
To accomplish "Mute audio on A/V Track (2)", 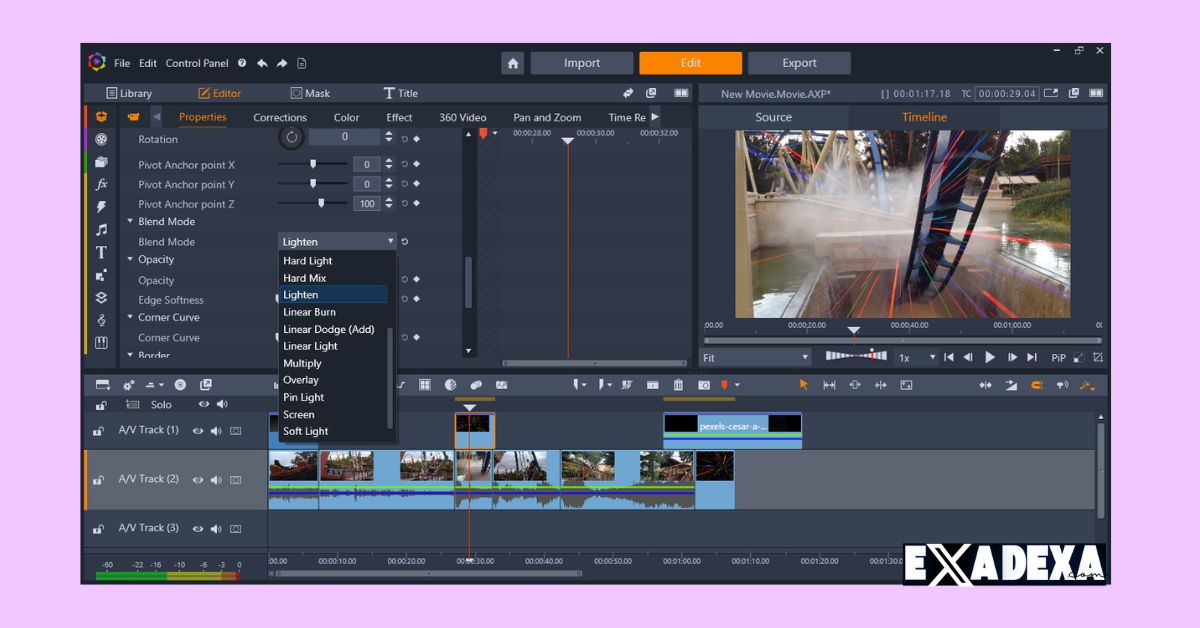I will tap(216, 480).
